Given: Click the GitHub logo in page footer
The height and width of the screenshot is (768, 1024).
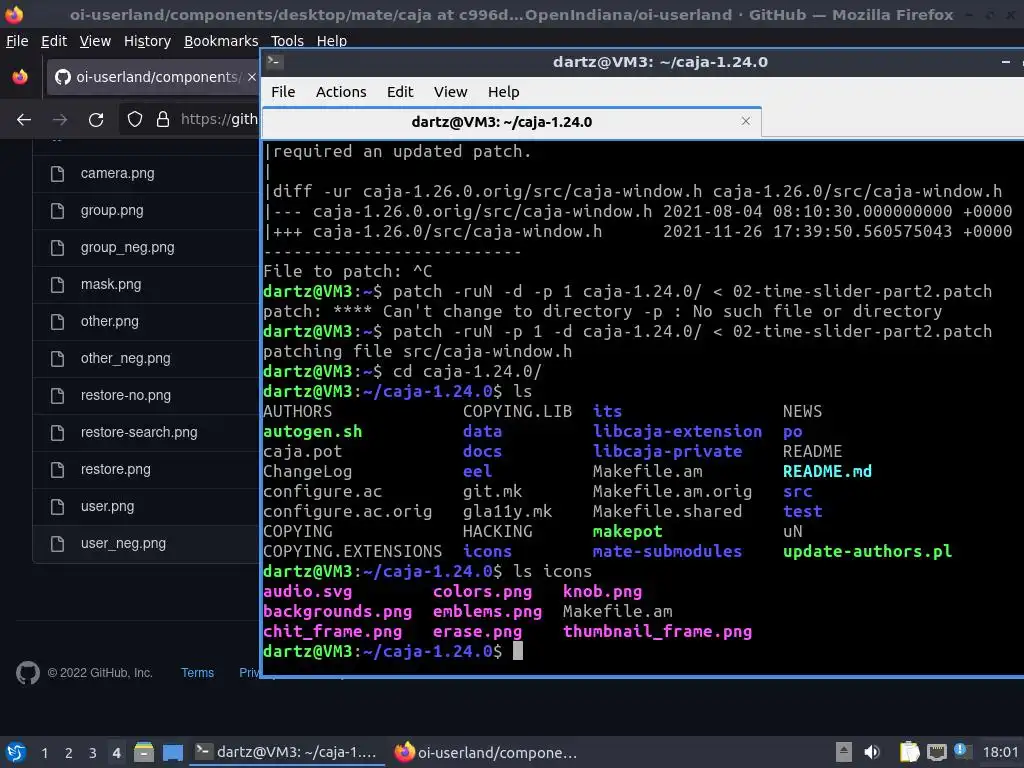Looking at the screenshot, I should pos(27,673).
